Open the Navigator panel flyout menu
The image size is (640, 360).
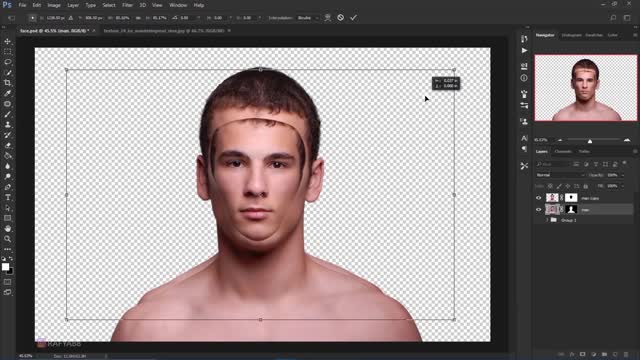635,36
